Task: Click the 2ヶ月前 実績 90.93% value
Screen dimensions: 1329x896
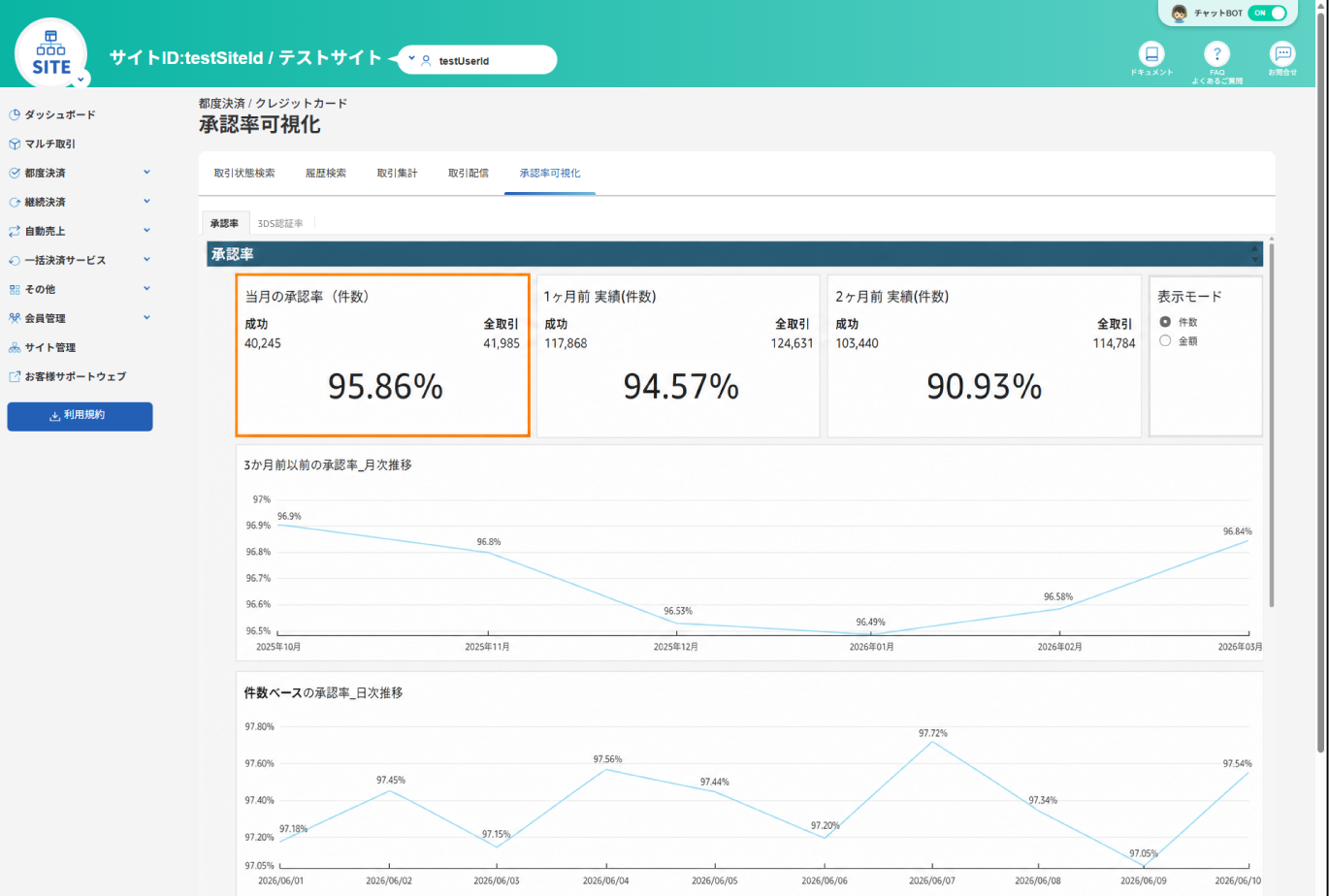Action: click(x=984, y=388)
